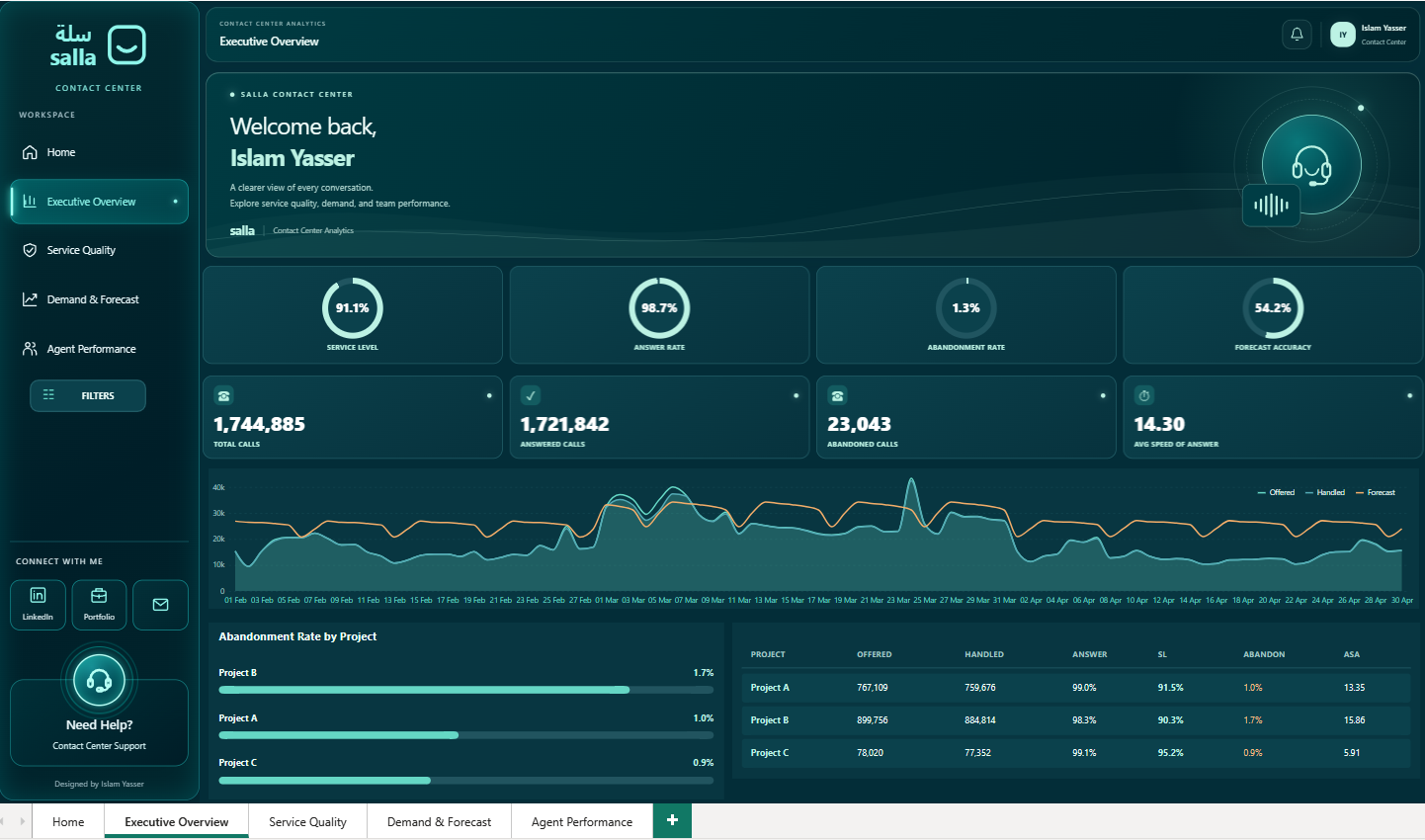Click the 899,756 offered value
1425x840 pixels.
tap(873, 720)
